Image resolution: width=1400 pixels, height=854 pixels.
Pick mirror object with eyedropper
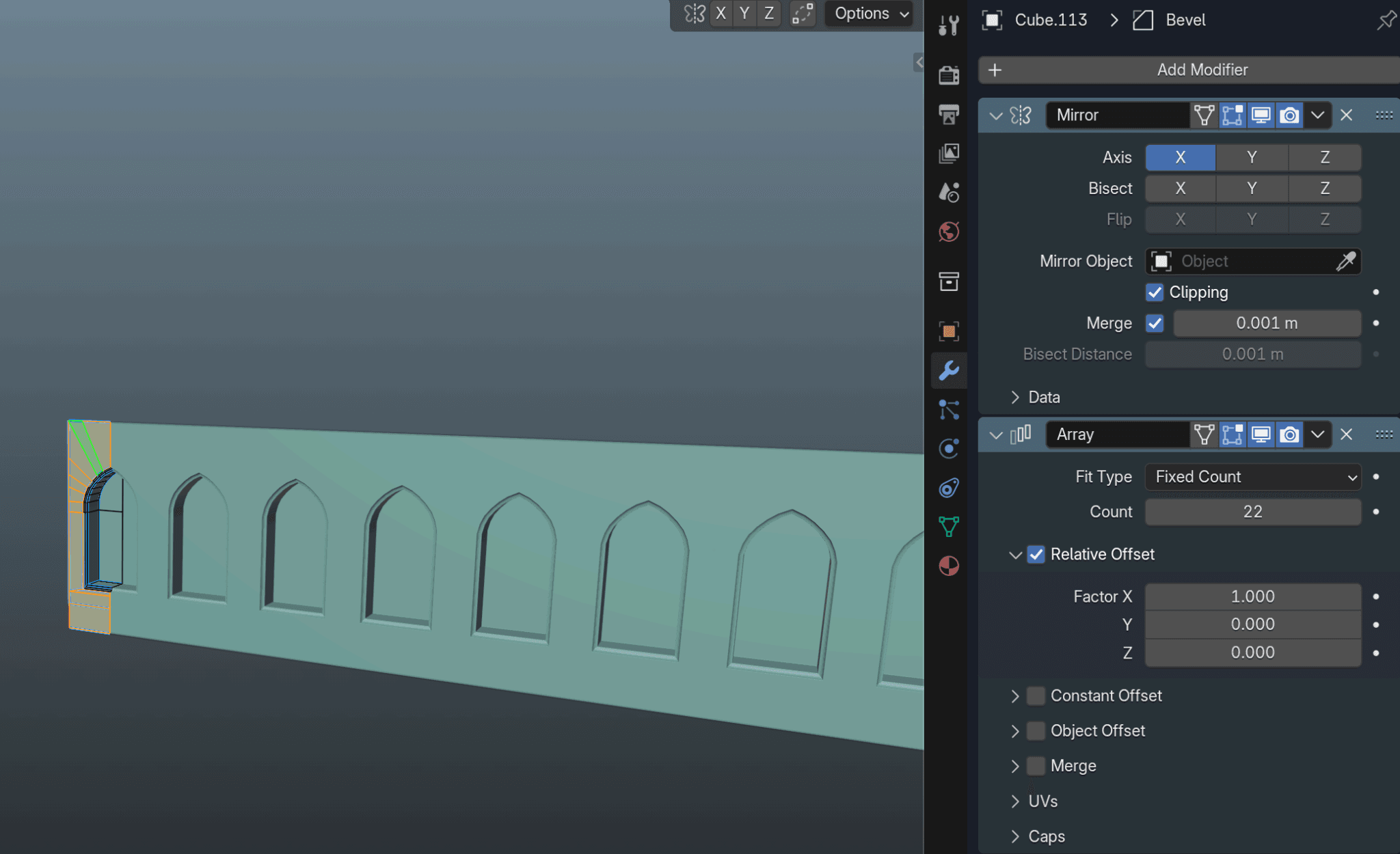pyautogui.click(x=1346, y=261)
